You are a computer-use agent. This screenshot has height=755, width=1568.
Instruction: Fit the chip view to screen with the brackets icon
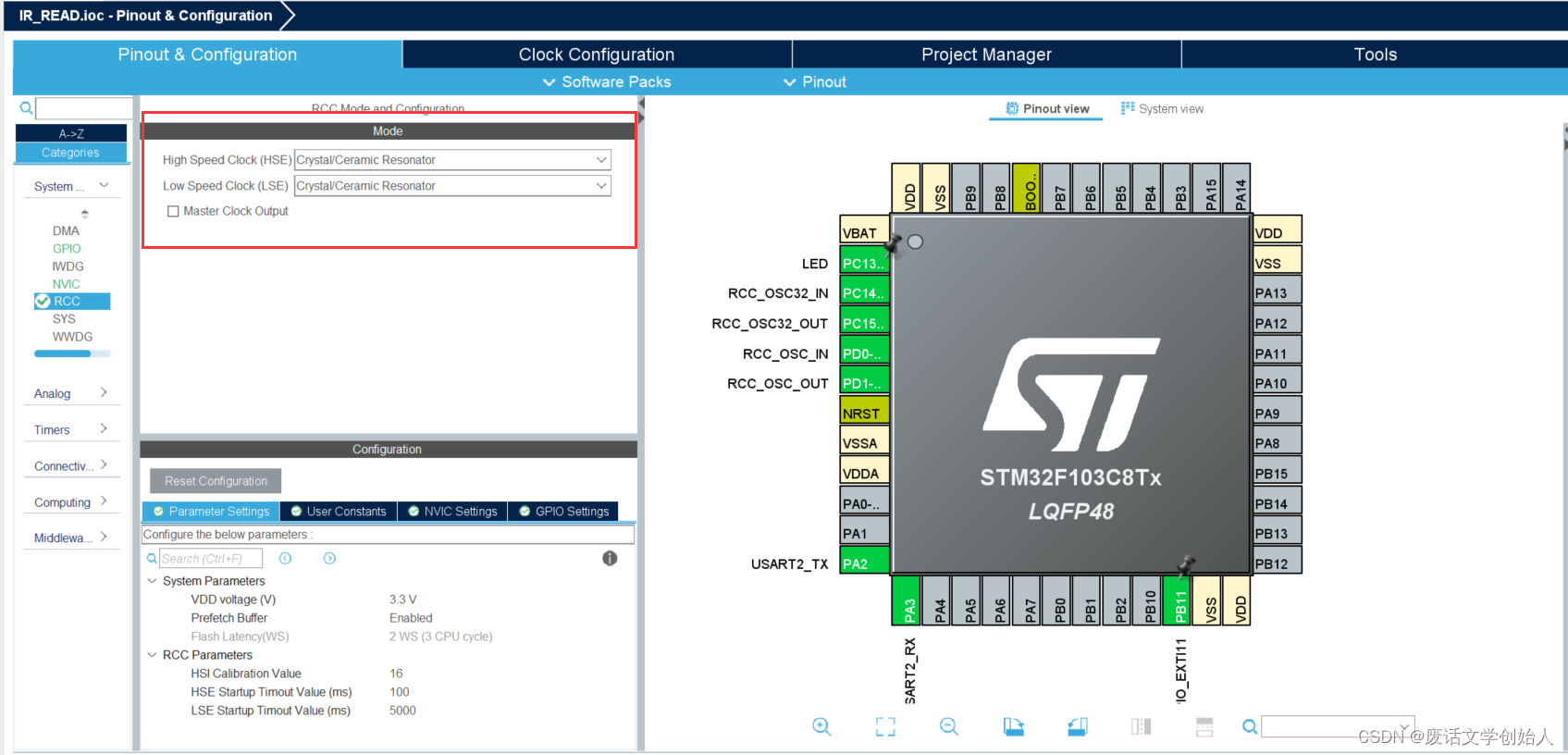click(885, 727)
